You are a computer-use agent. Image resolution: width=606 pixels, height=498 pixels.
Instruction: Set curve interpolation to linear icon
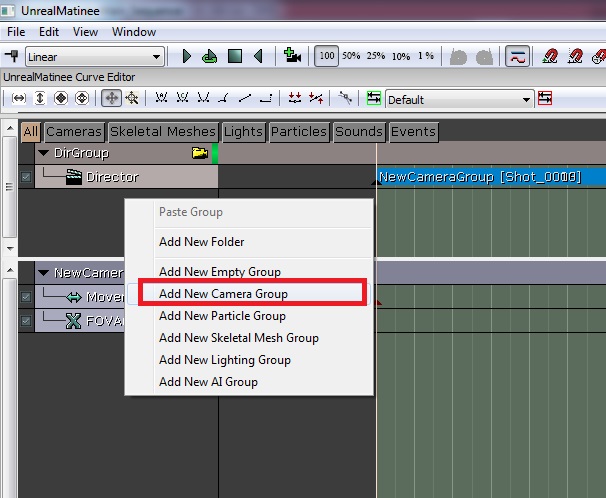[245, 98]
